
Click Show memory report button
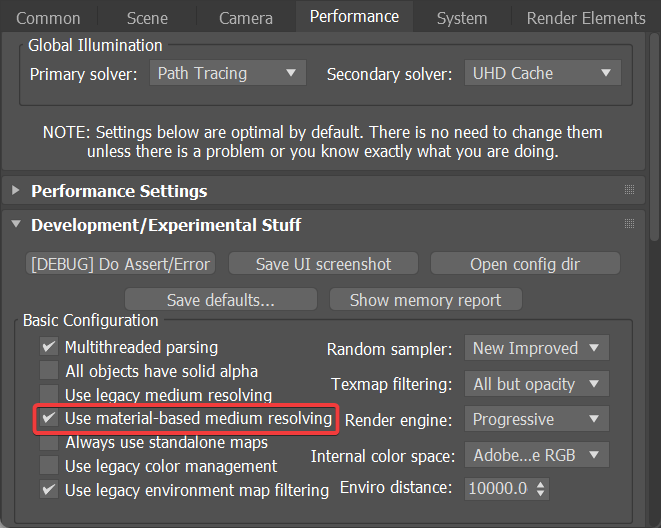point(425,299)
